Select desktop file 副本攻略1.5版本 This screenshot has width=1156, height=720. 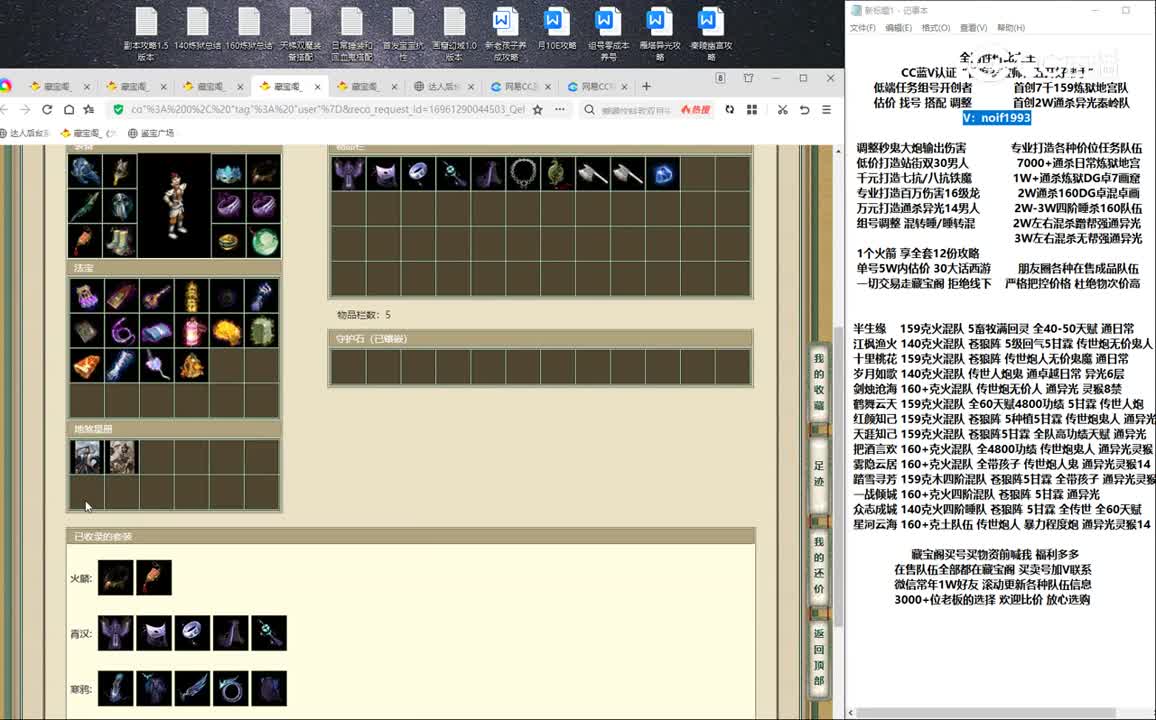pyautogui.click(x=146, y=34)
